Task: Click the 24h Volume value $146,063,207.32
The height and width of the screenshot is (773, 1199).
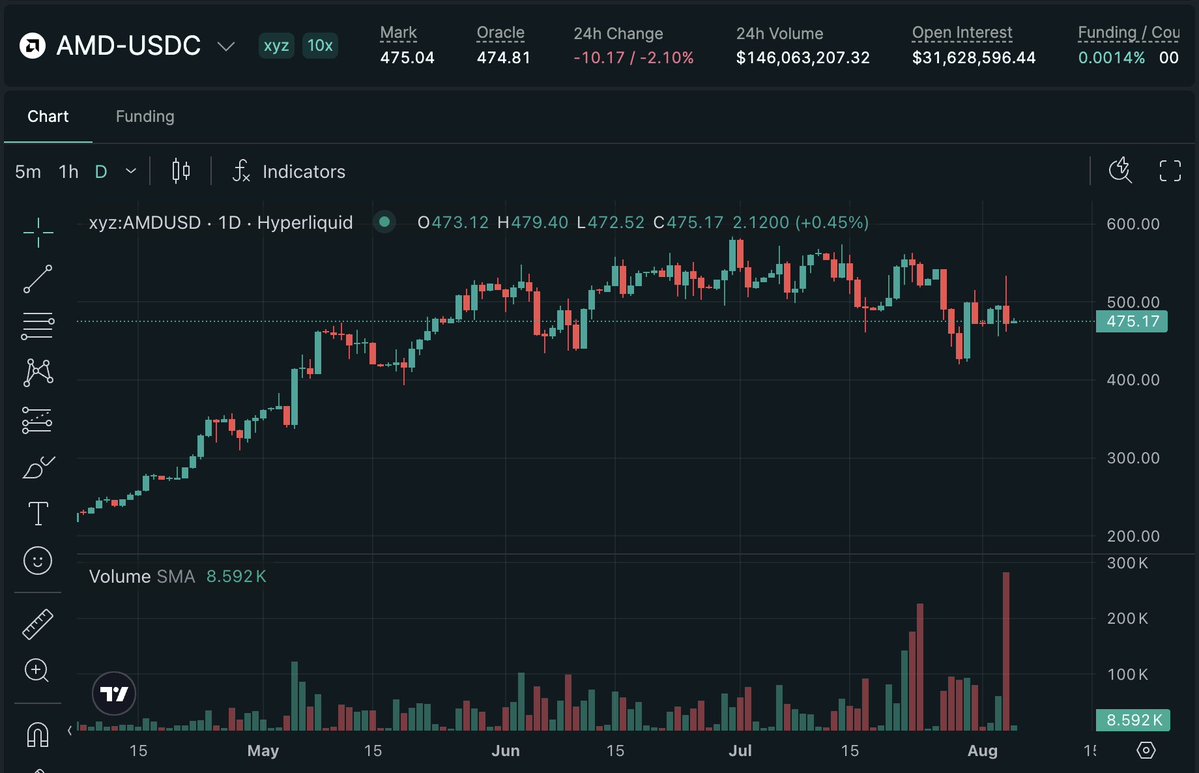Action: pos(803,58)
